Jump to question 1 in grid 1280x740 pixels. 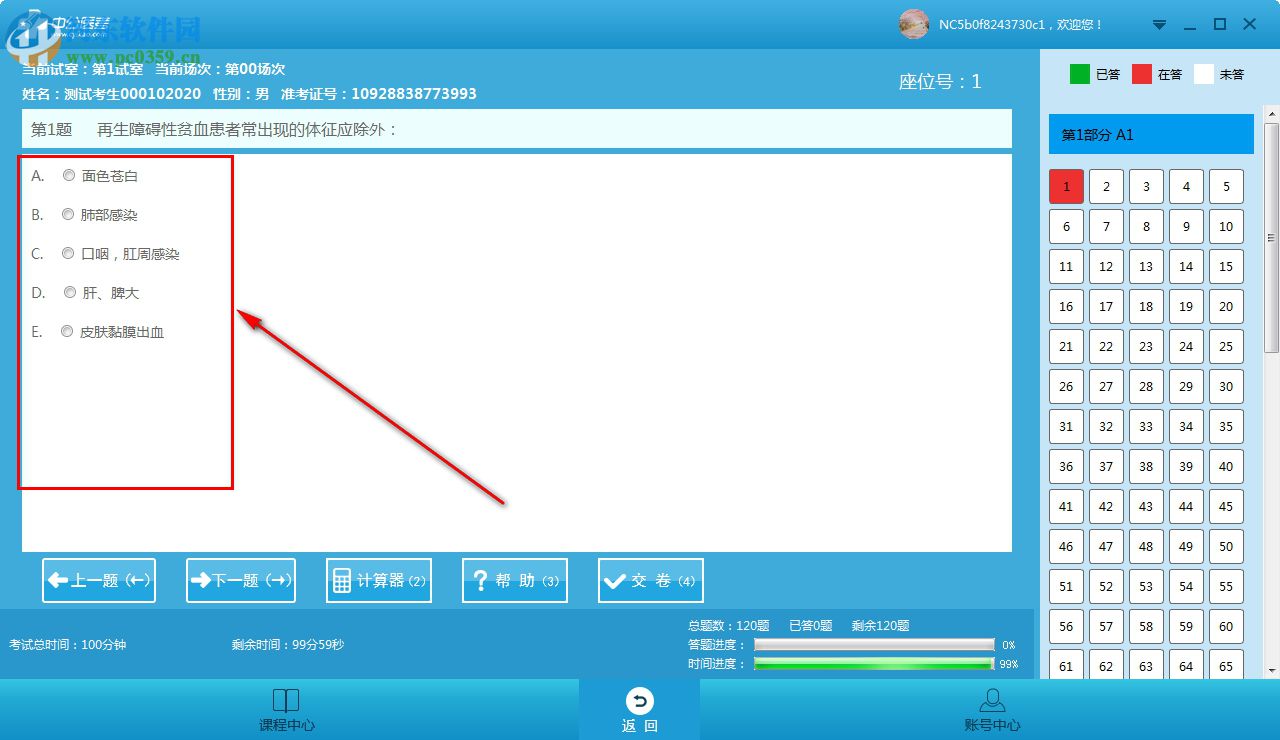(x=1066, y=186)
